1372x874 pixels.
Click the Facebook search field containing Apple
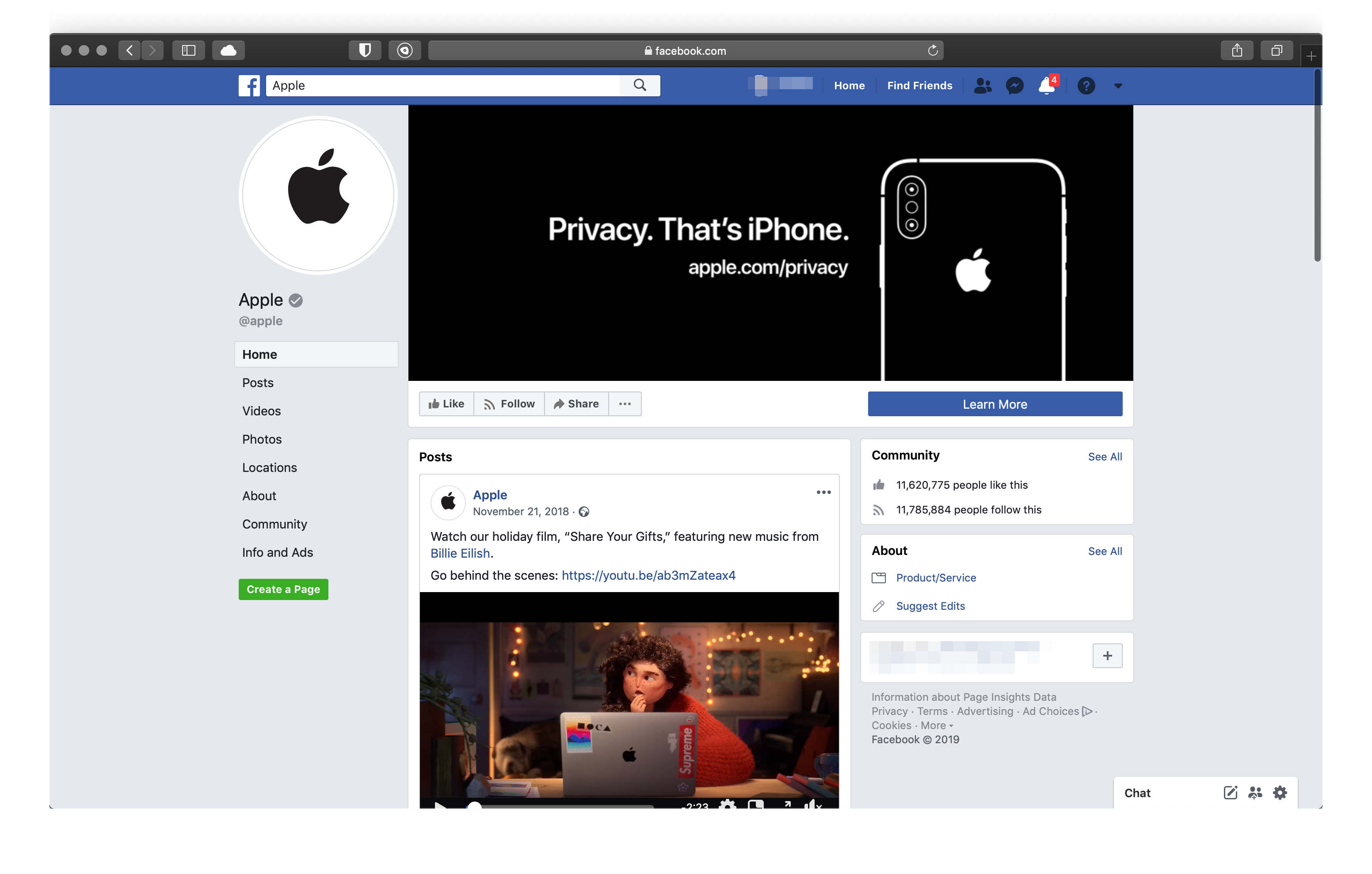pos(443,85)
